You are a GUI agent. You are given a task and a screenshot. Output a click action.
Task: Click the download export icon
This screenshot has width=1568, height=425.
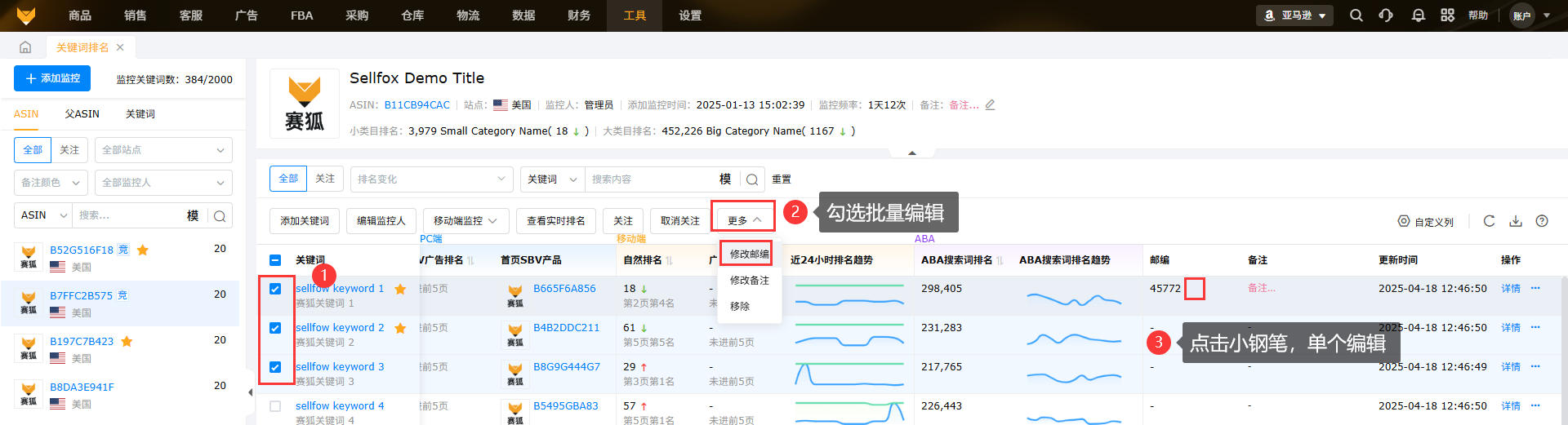(x=1516, y=221)
